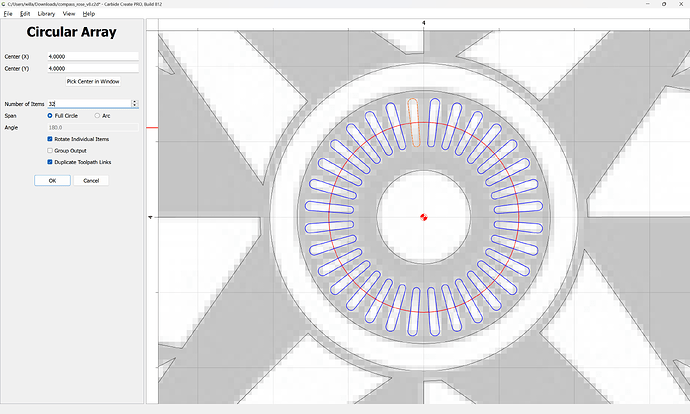Click the red center point marker on canvas
This screenshot has width=690, height=414.
tap(423, 216)
